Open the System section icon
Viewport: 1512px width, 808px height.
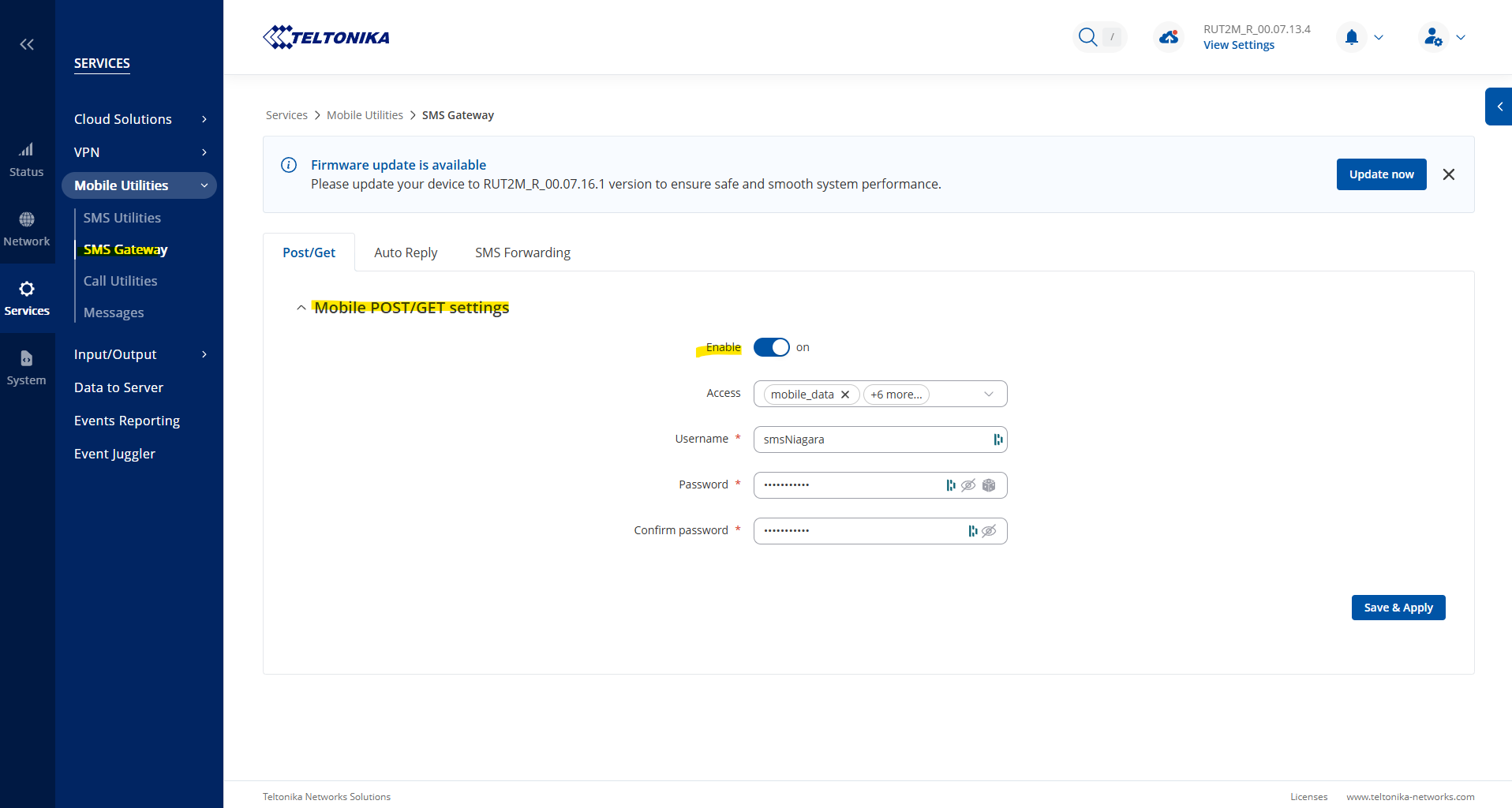pos(27,359)
